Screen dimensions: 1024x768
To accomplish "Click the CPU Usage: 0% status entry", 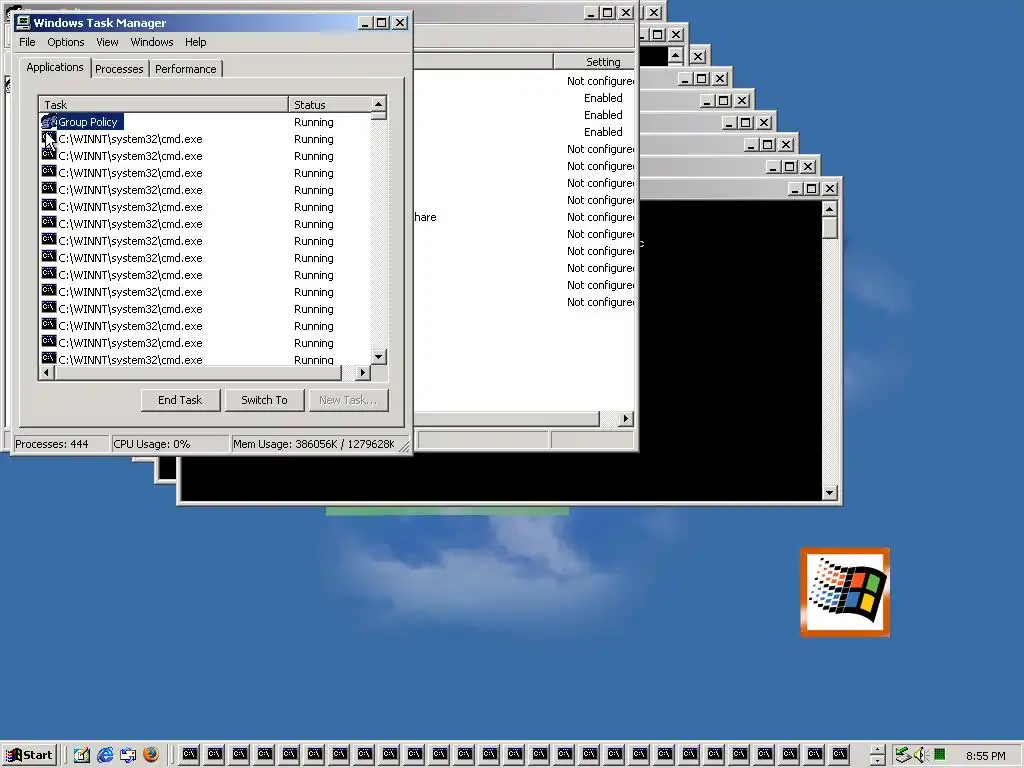I will click(170, 444).
